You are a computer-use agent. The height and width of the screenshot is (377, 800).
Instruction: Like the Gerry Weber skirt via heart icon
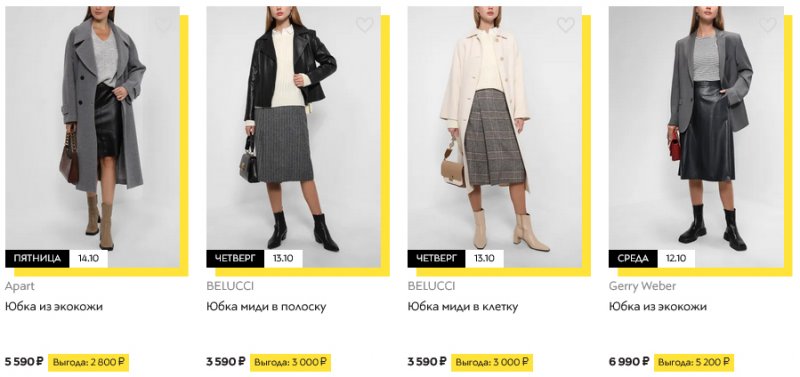[767, 24]
